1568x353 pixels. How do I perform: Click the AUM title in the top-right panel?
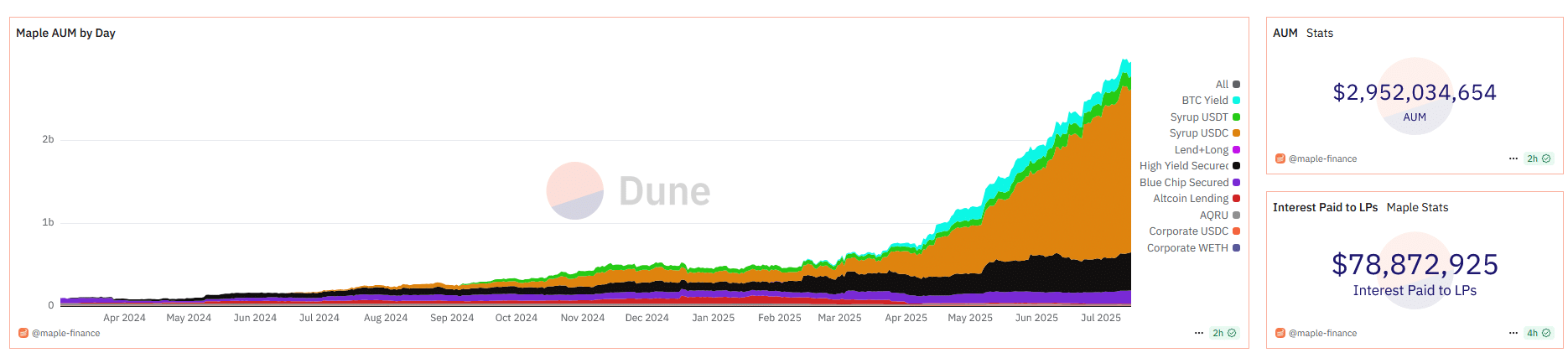coord(1285,33)
